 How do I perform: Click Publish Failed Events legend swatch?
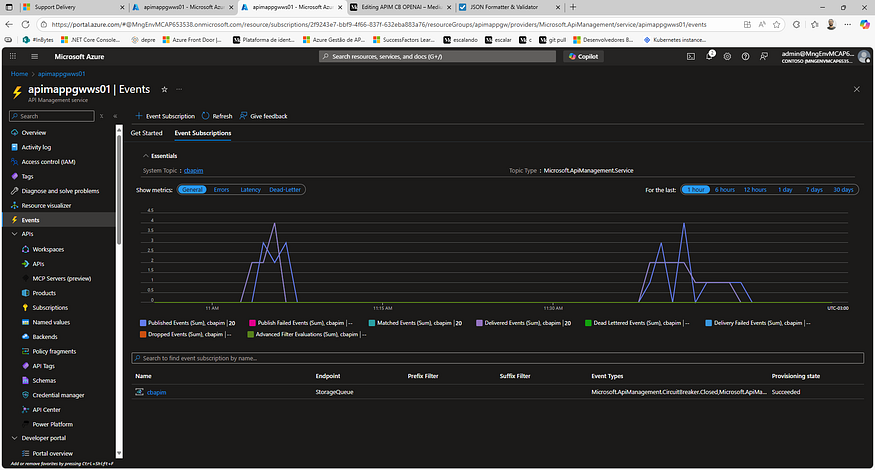pos(252,323)
